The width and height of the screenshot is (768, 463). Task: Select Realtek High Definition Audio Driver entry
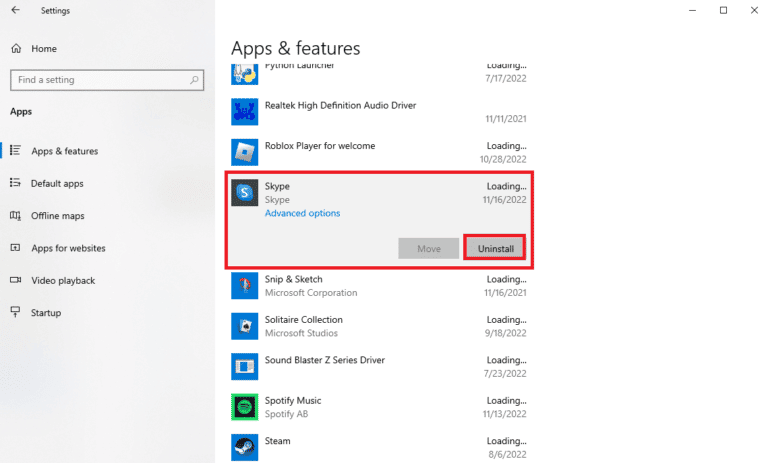(x=379, y=112)
